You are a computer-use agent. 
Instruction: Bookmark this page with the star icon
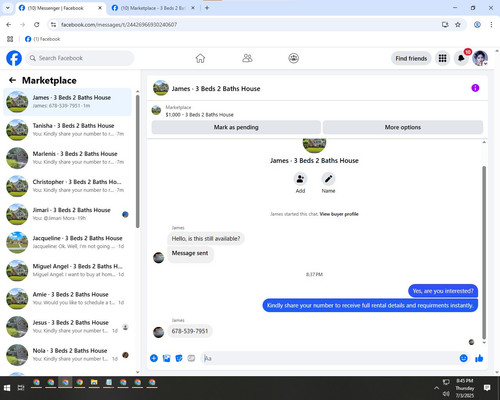[458, 25]
